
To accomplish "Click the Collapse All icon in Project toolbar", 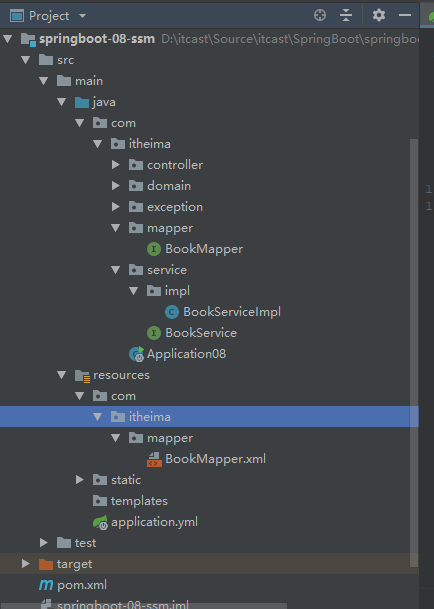I will (x=345, y=16).
